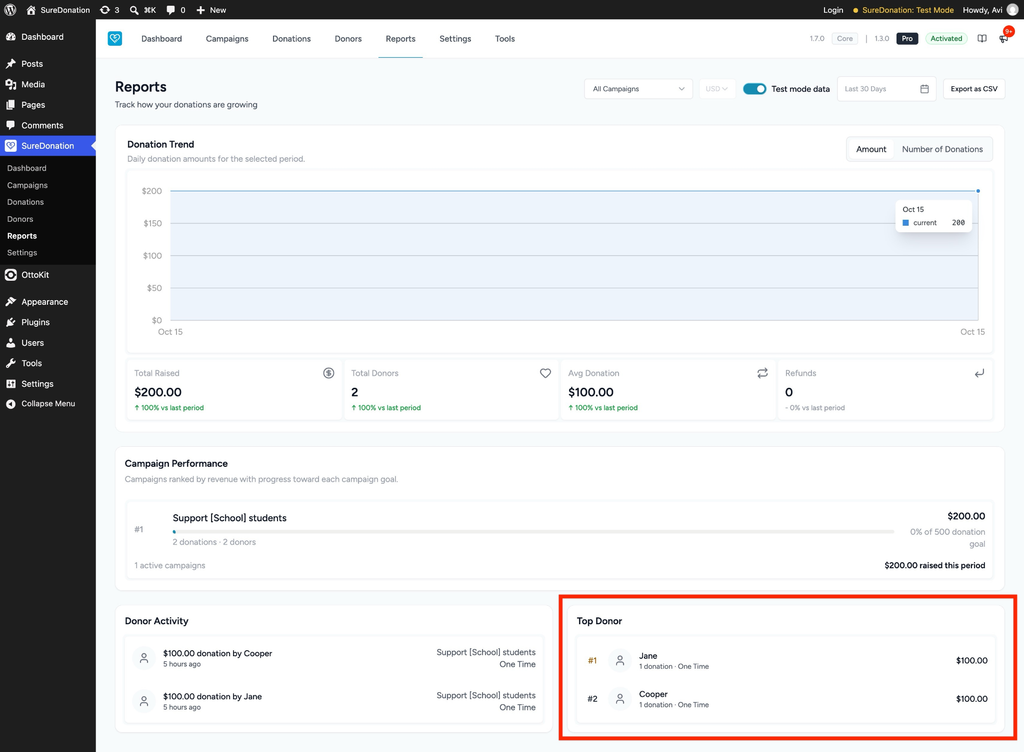Click the user avatar next to Howdy, Avi
The image size is (1024, 752).
coord(1012,10)
